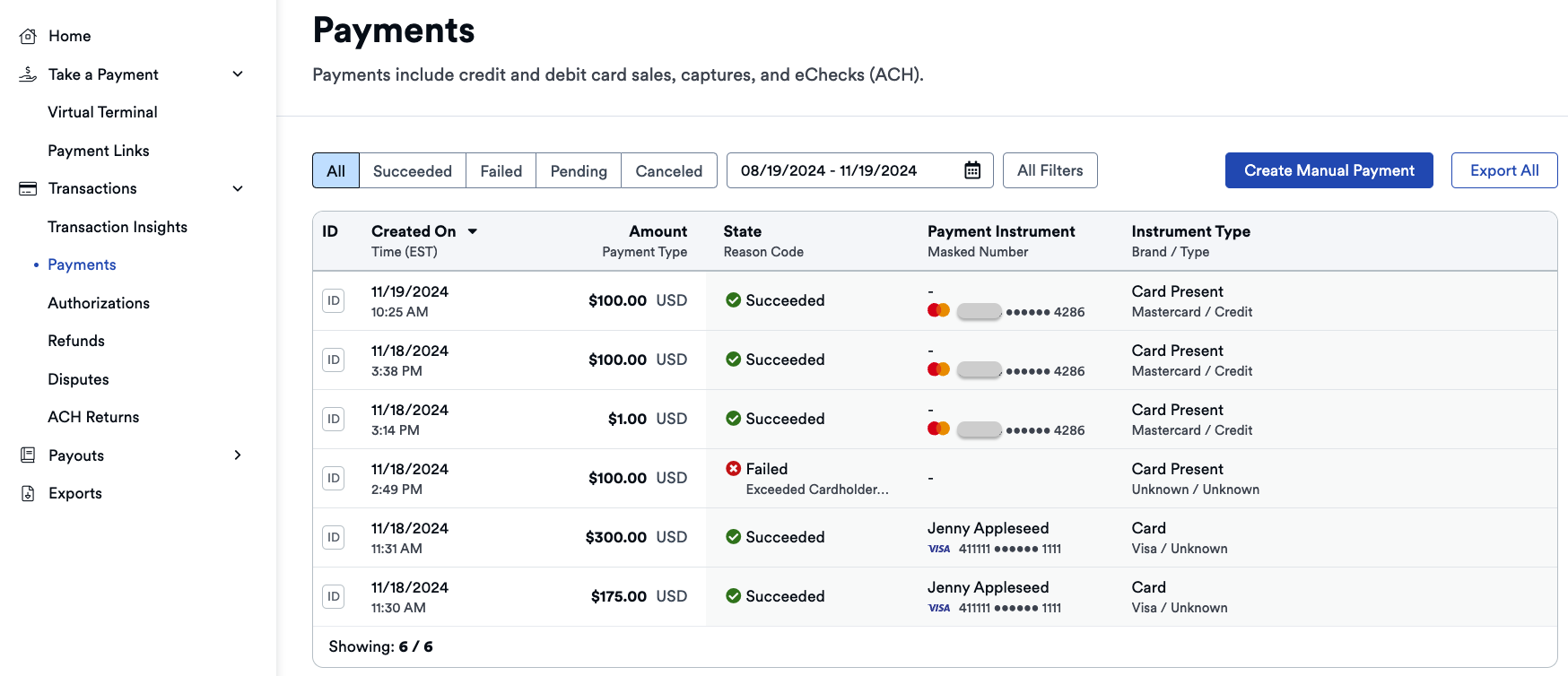This screenshot has height=676, width=1568.
Task: Open the calendar date picker icon
Action: coord(972,170)
